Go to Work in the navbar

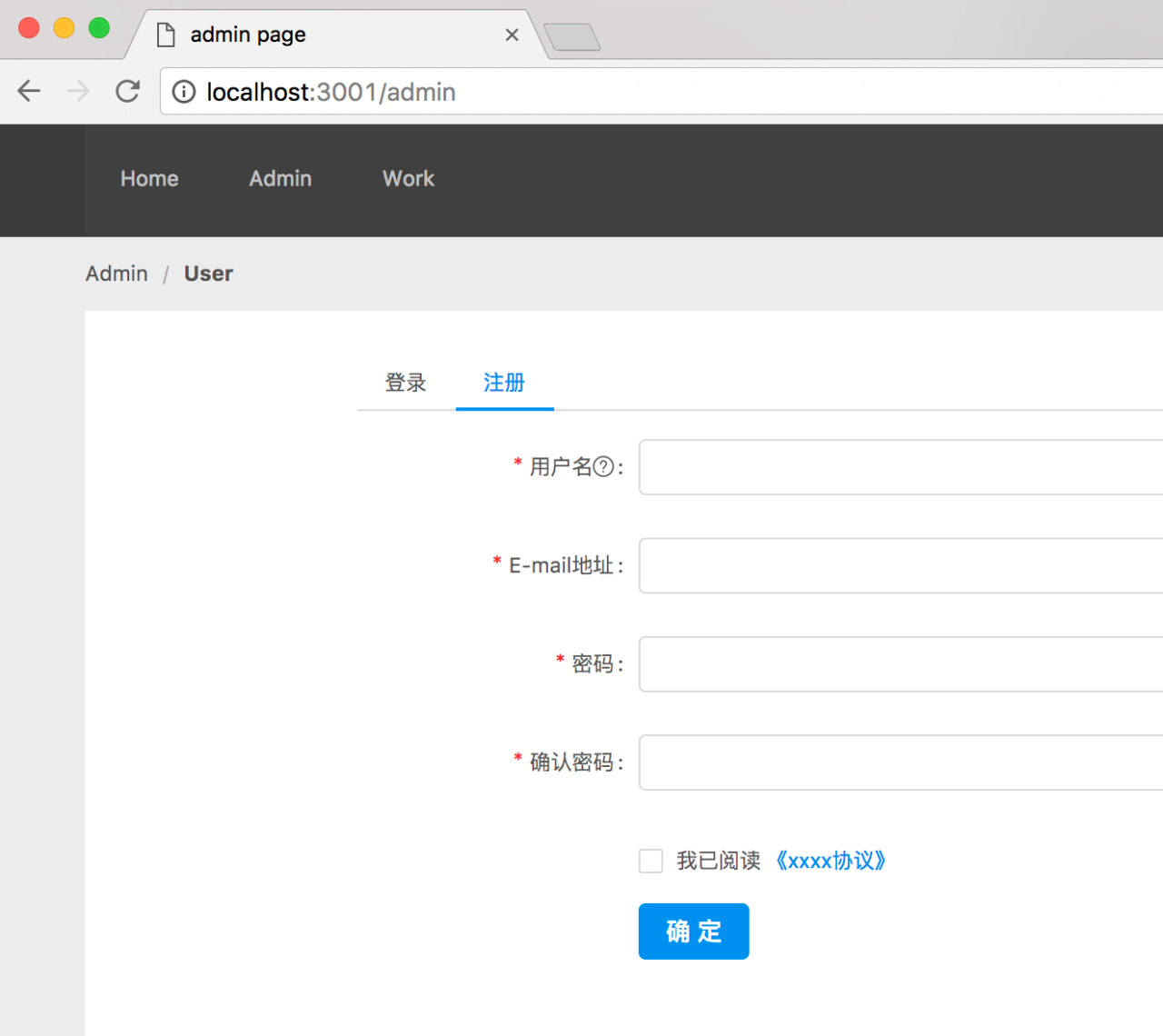click(408, 179)
